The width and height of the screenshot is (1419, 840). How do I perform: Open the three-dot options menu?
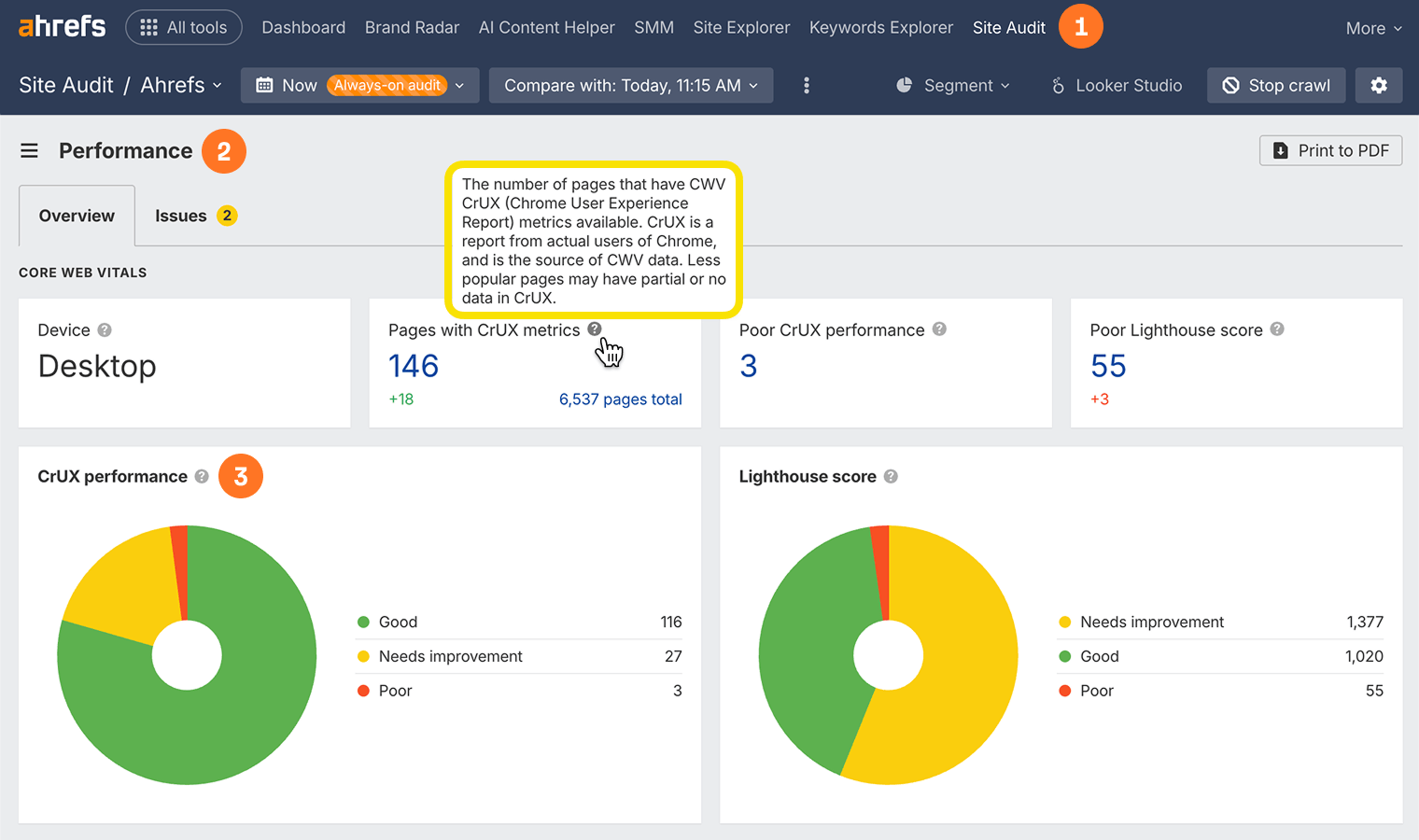coord(806,85)
